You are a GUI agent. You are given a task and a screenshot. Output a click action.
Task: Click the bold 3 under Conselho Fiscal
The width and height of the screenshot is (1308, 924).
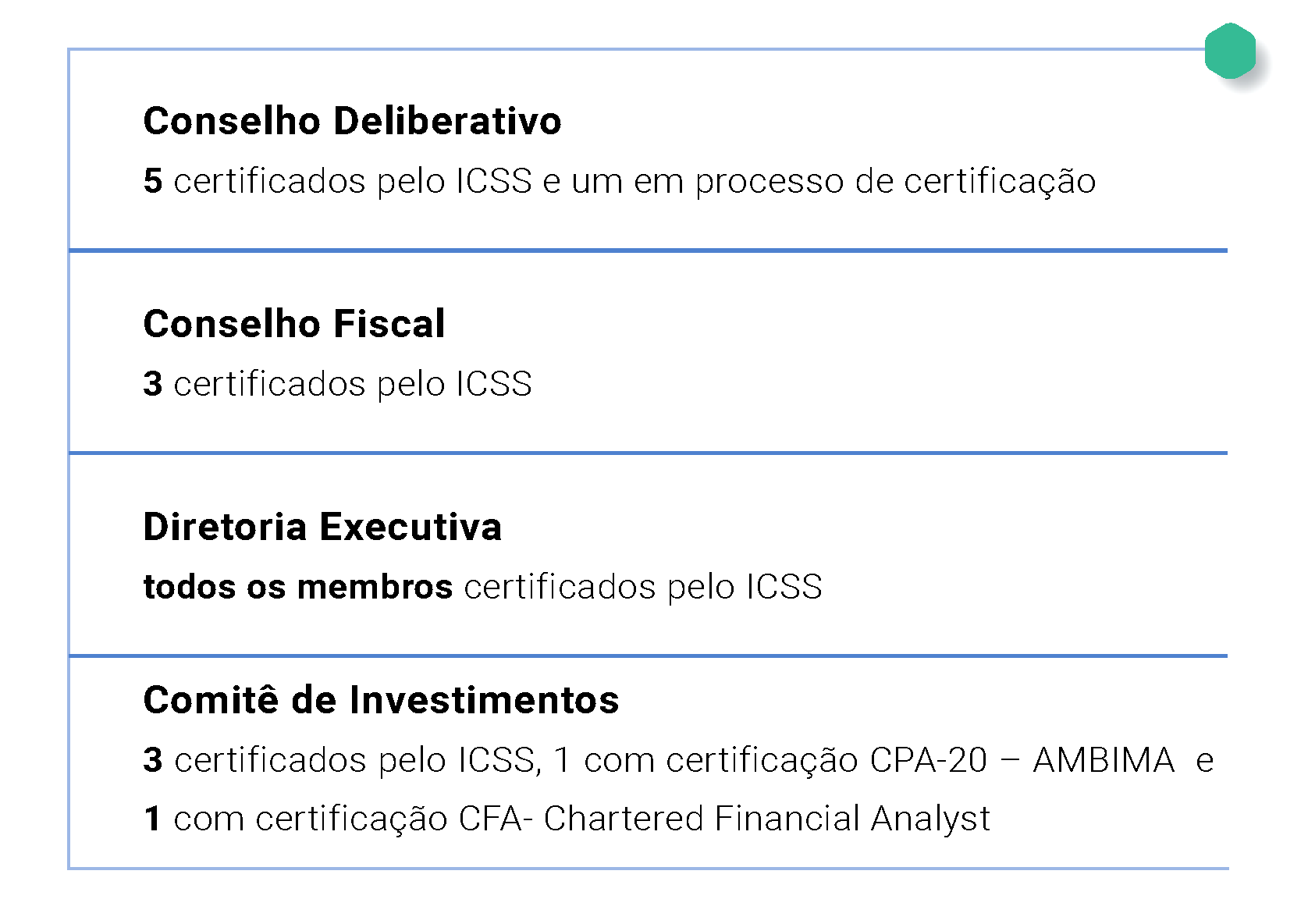tap(153, 384)
